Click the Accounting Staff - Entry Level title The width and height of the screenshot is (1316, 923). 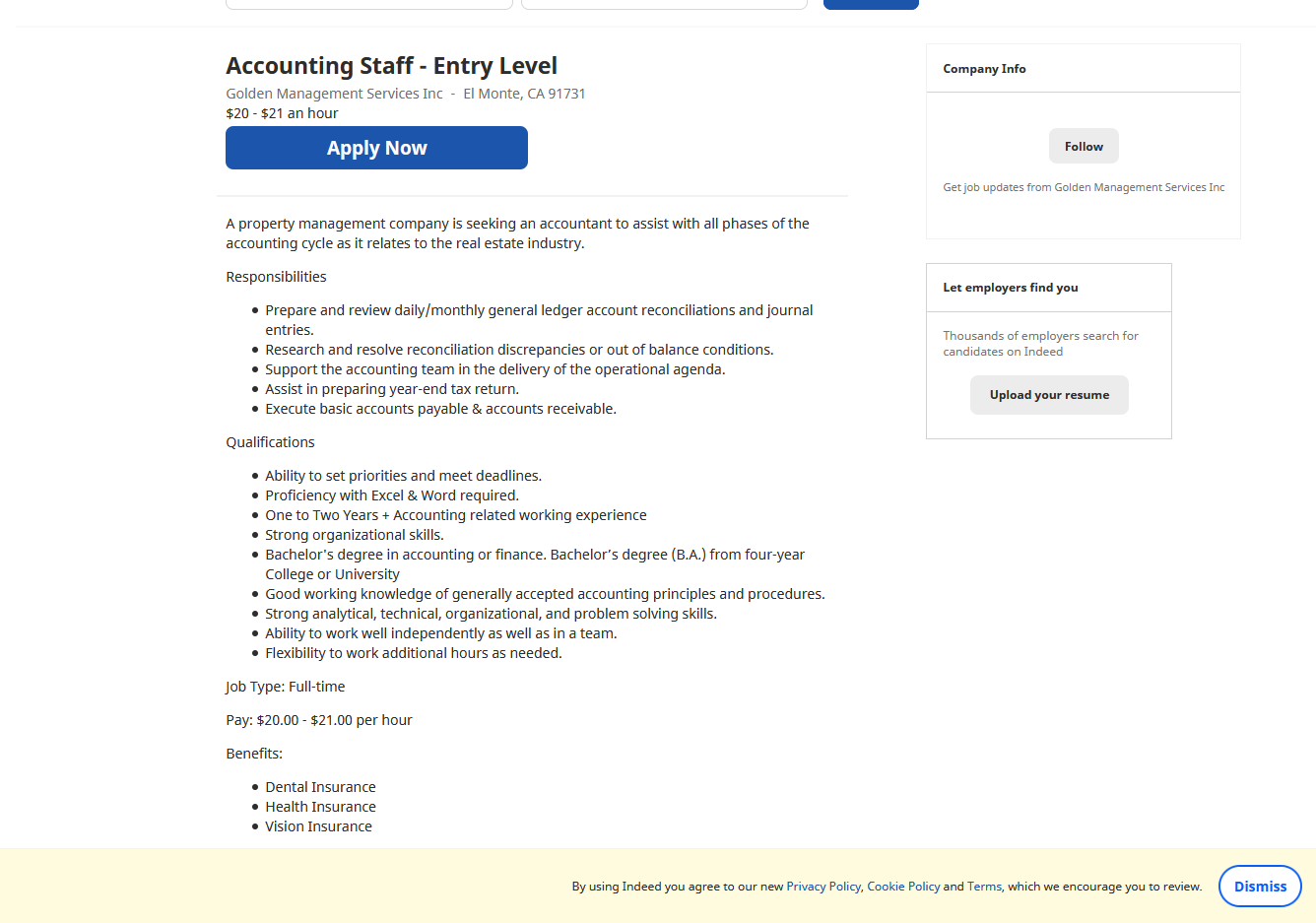pyautogui.click(x=391, y=66)
